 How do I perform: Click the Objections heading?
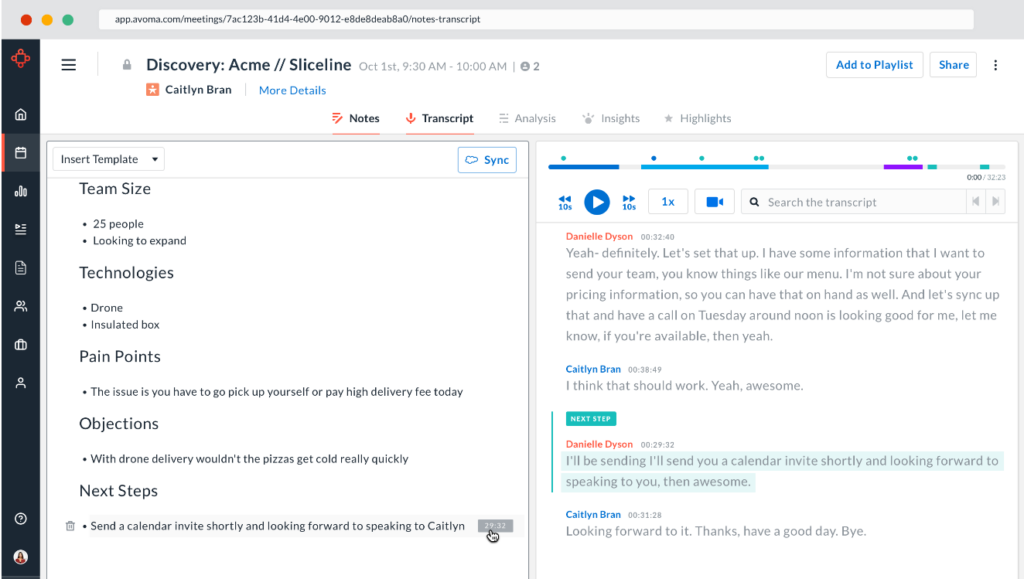pyautogui.click(x=119, y=424)
